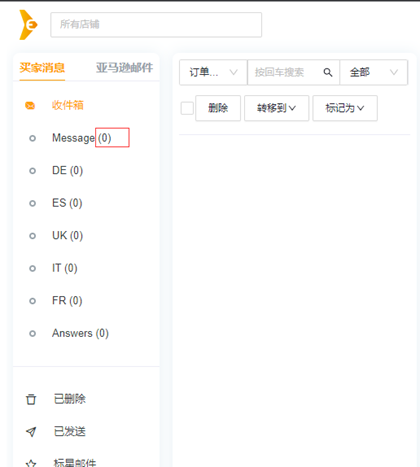This screenshot has height=467, width=420.
Task: Expand the 订单 search type dropdown
Action: (213, 72)
